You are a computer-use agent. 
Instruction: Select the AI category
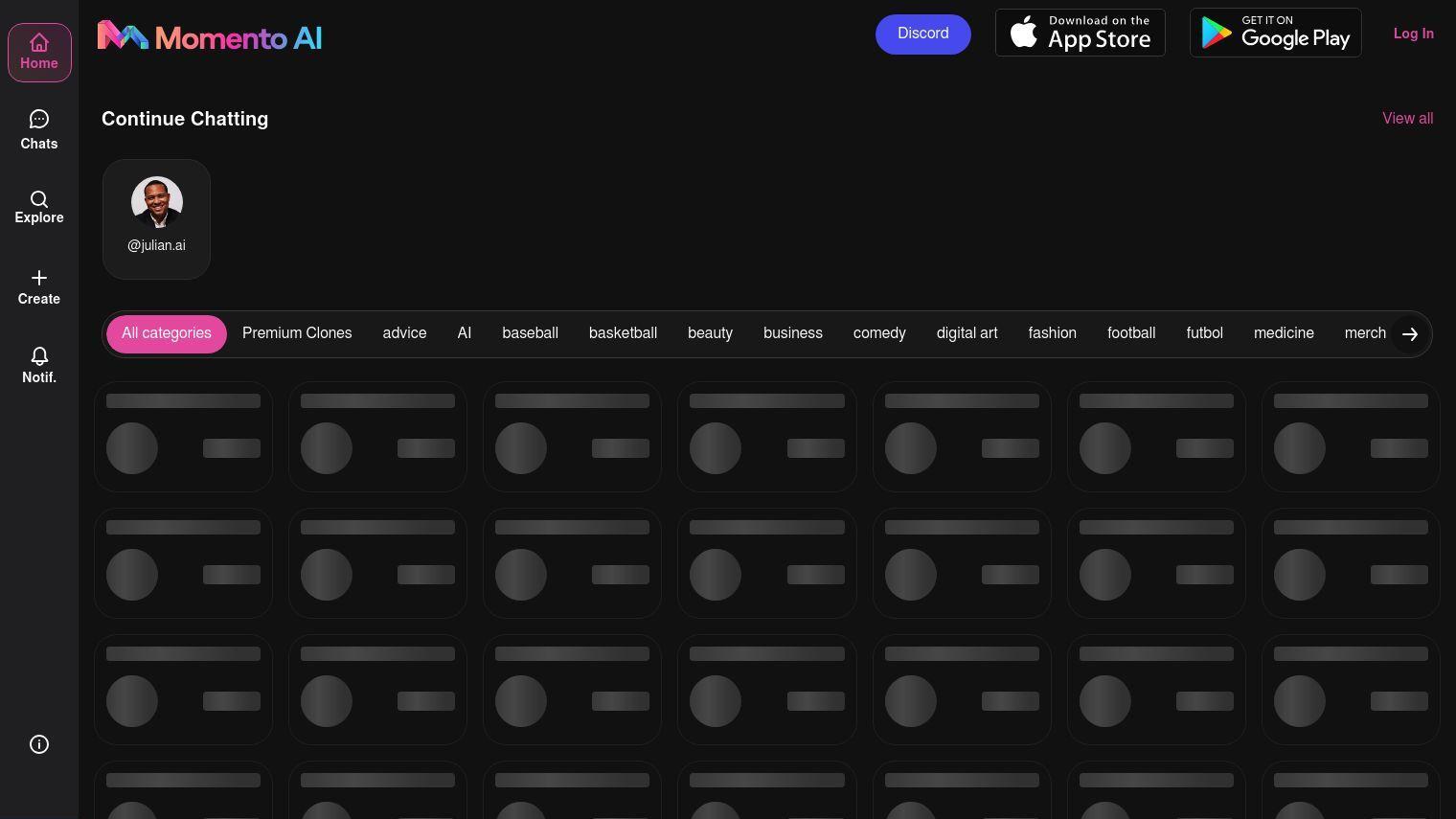point(465,333)
